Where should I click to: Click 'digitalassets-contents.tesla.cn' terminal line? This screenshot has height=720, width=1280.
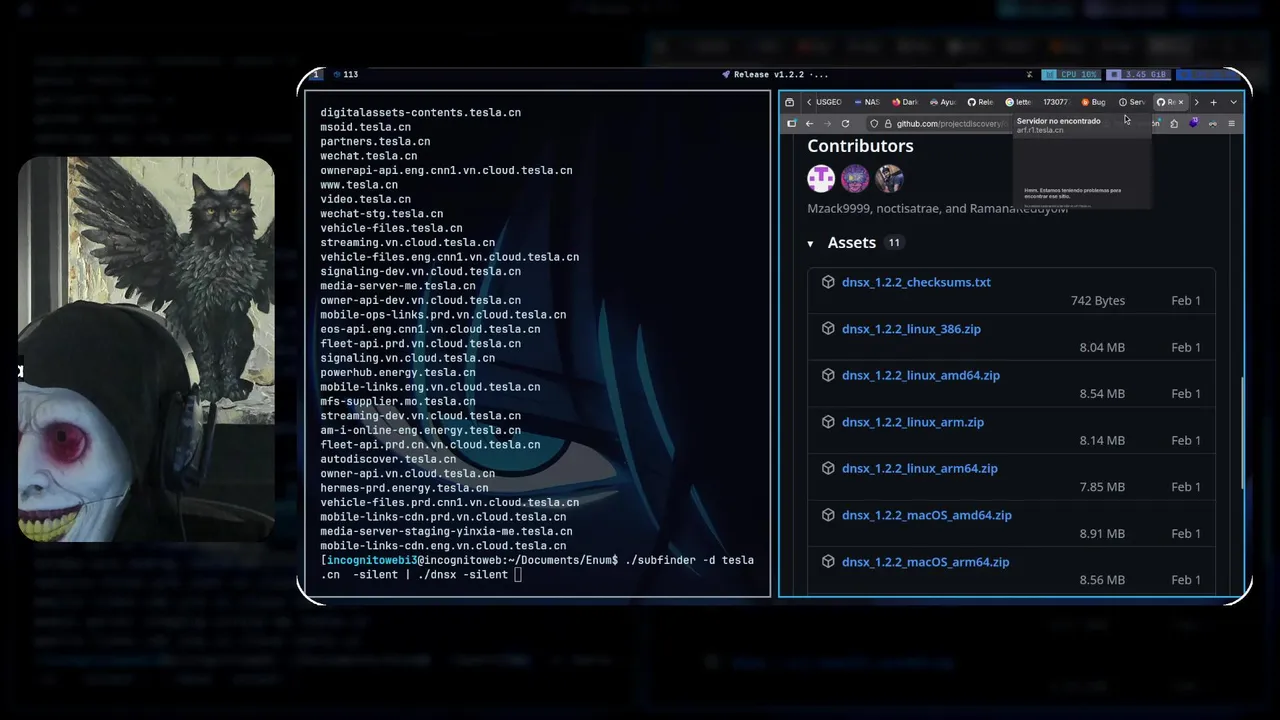coord(420,113)
